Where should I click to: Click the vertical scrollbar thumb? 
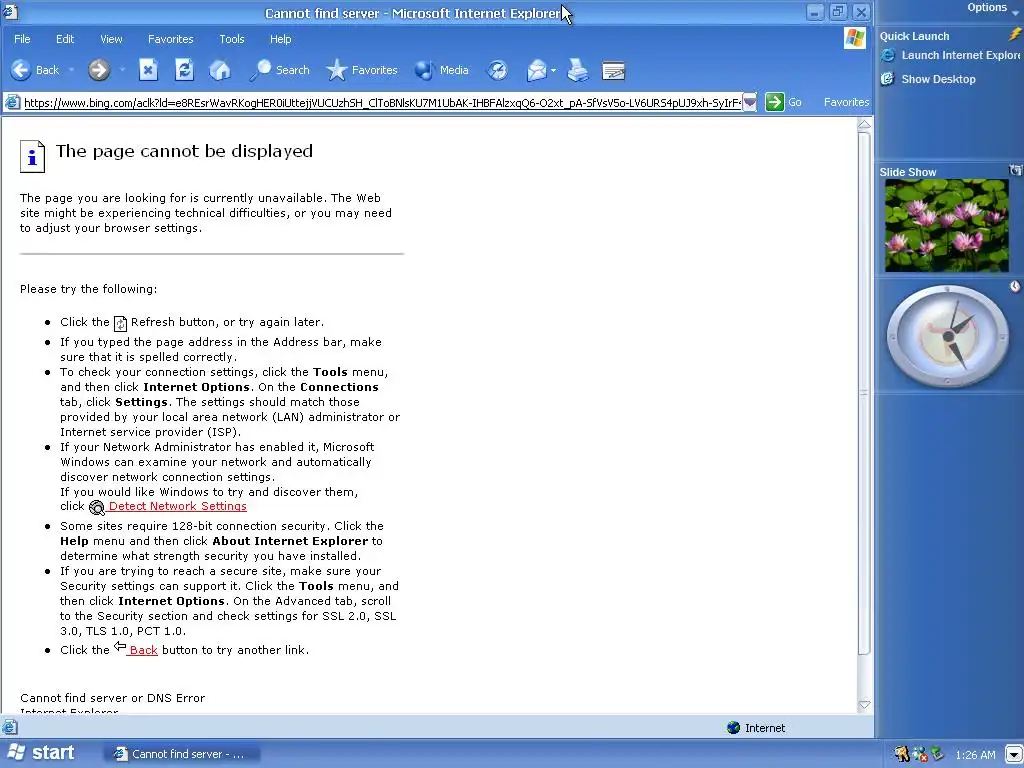[x=864, y=392]
